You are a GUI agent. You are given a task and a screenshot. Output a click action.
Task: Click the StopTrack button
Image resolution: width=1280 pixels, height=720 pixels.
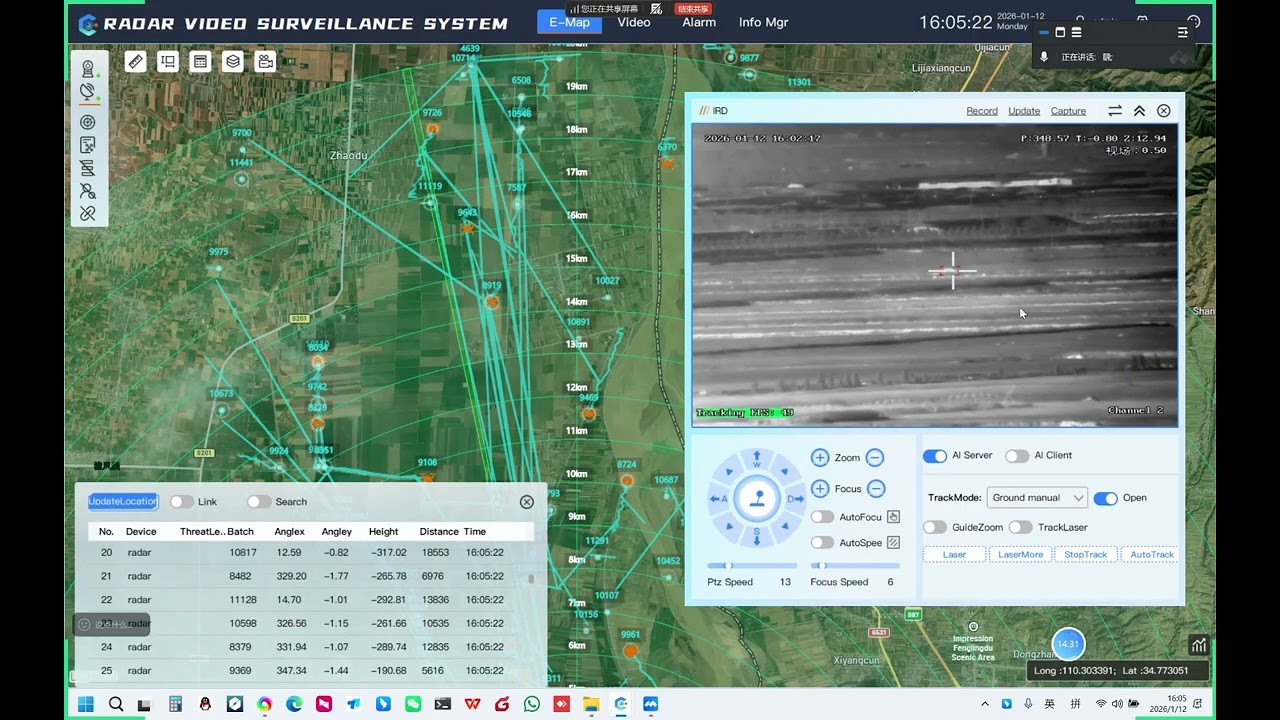[1086, 554]
